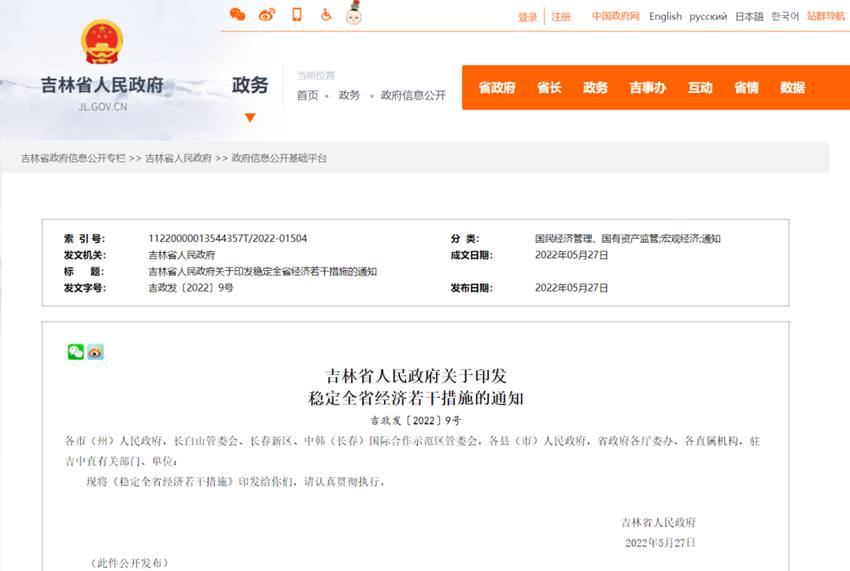Screen dimensions: 850x571
Task: Click the national emblem logo
Action: click(x=100, y=43)
